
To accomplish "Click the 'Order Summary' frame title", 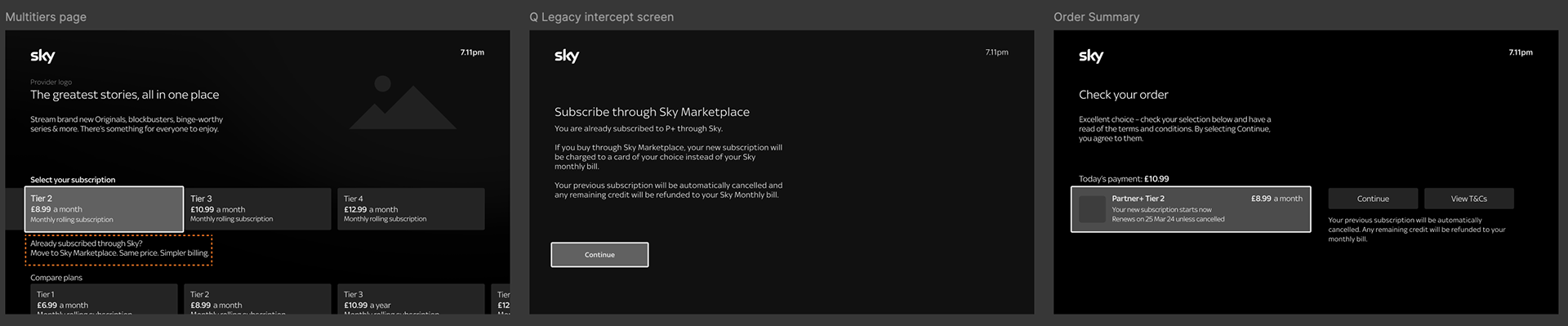I will 1096,17.
